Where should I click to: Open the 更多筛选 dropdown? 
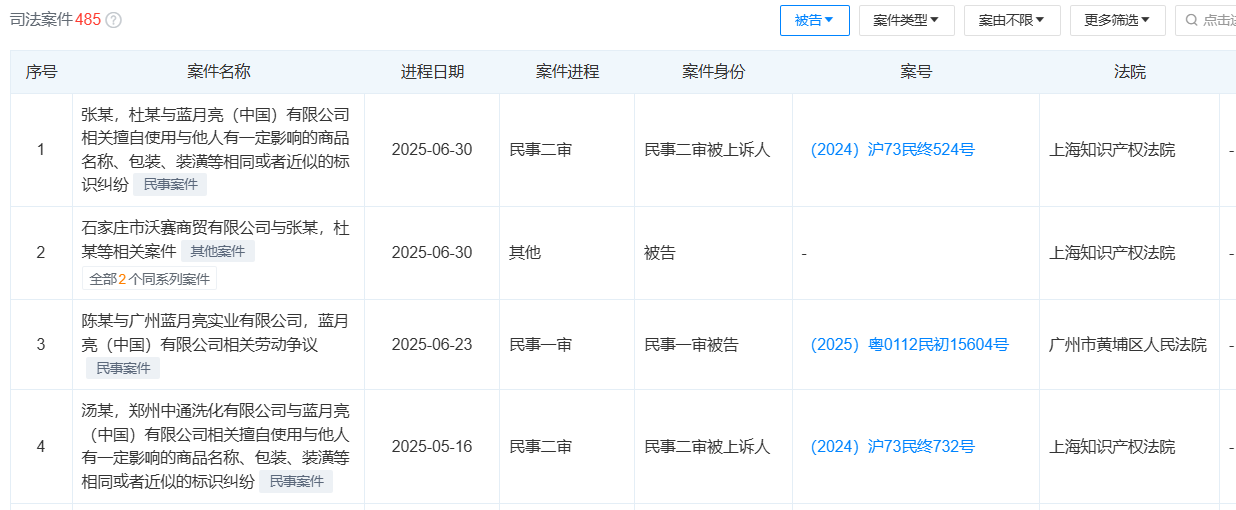(1117, 20)
